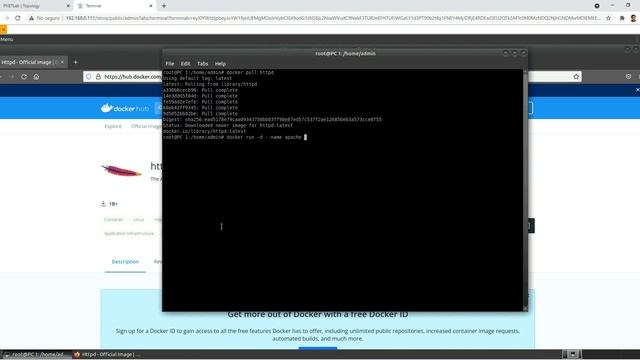Close the Terminal Chrome tab
The height and width of the screenshot is (360, 640).
(x=151, y=6)
